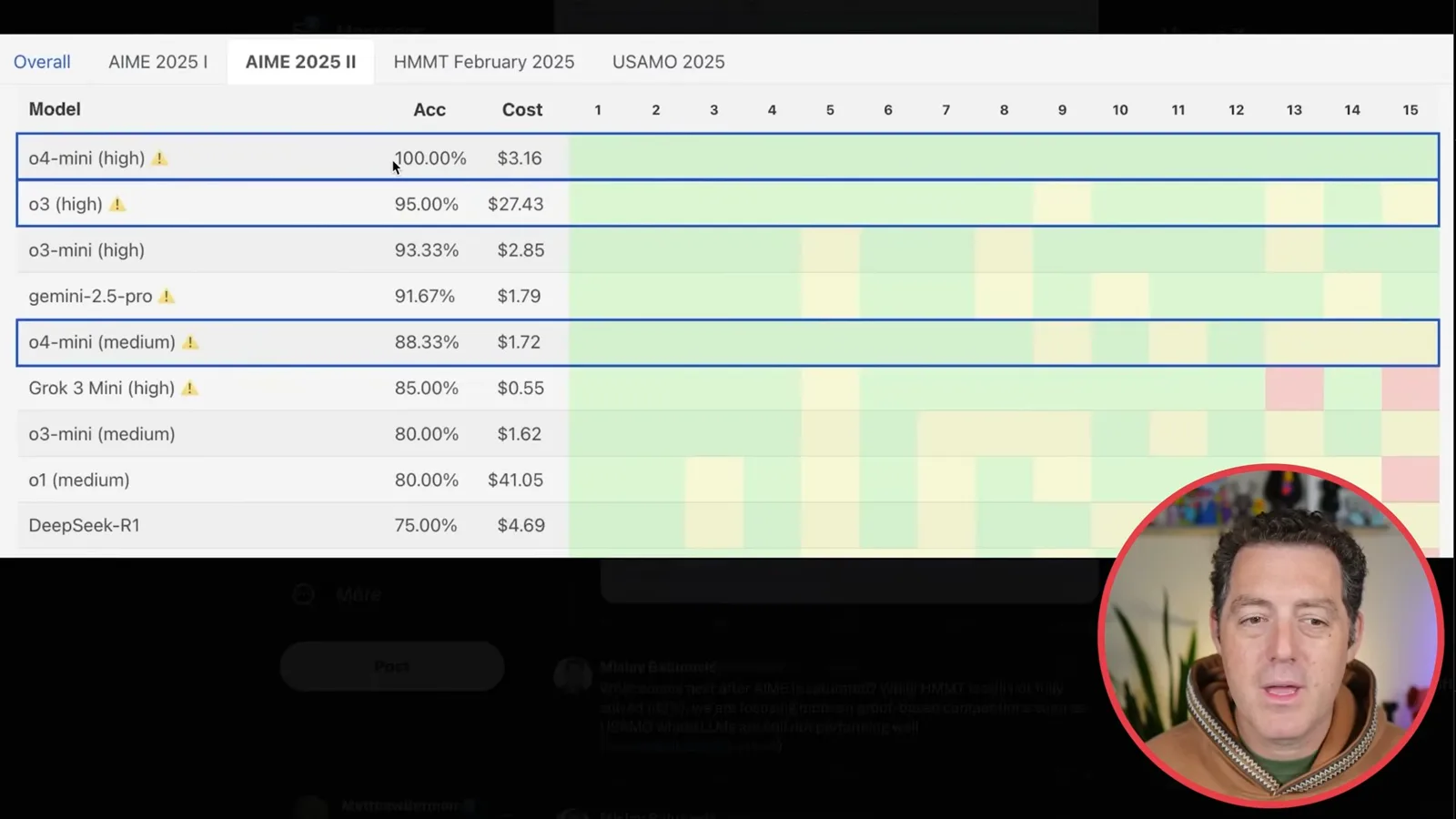
Task: Click the o1 (medium) model name
Action: click(x=79, y=480)
